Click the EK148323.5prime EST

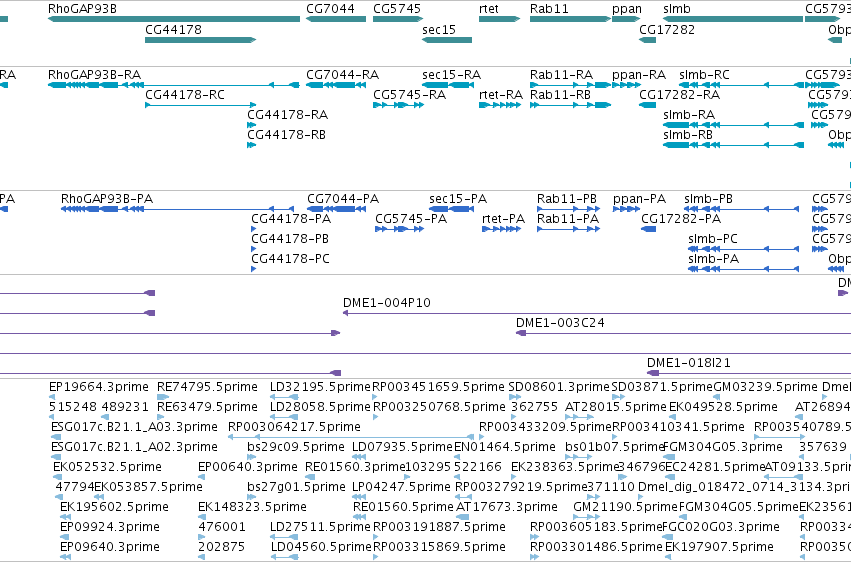tap(201, 518)
